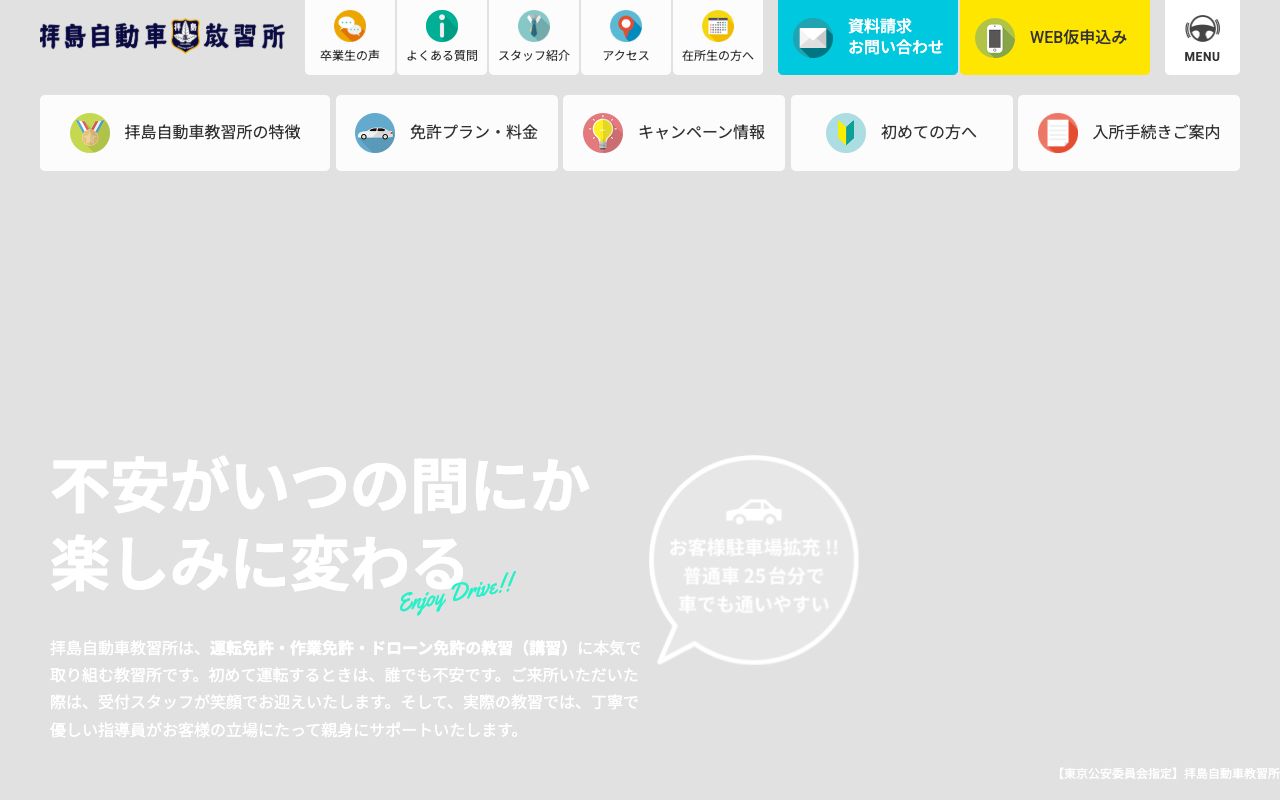Click the 卒業生の声 speech bubble icon
The width and height of the screenshot is (1280, 800).
pyautogui.click(x=350, y=26)
